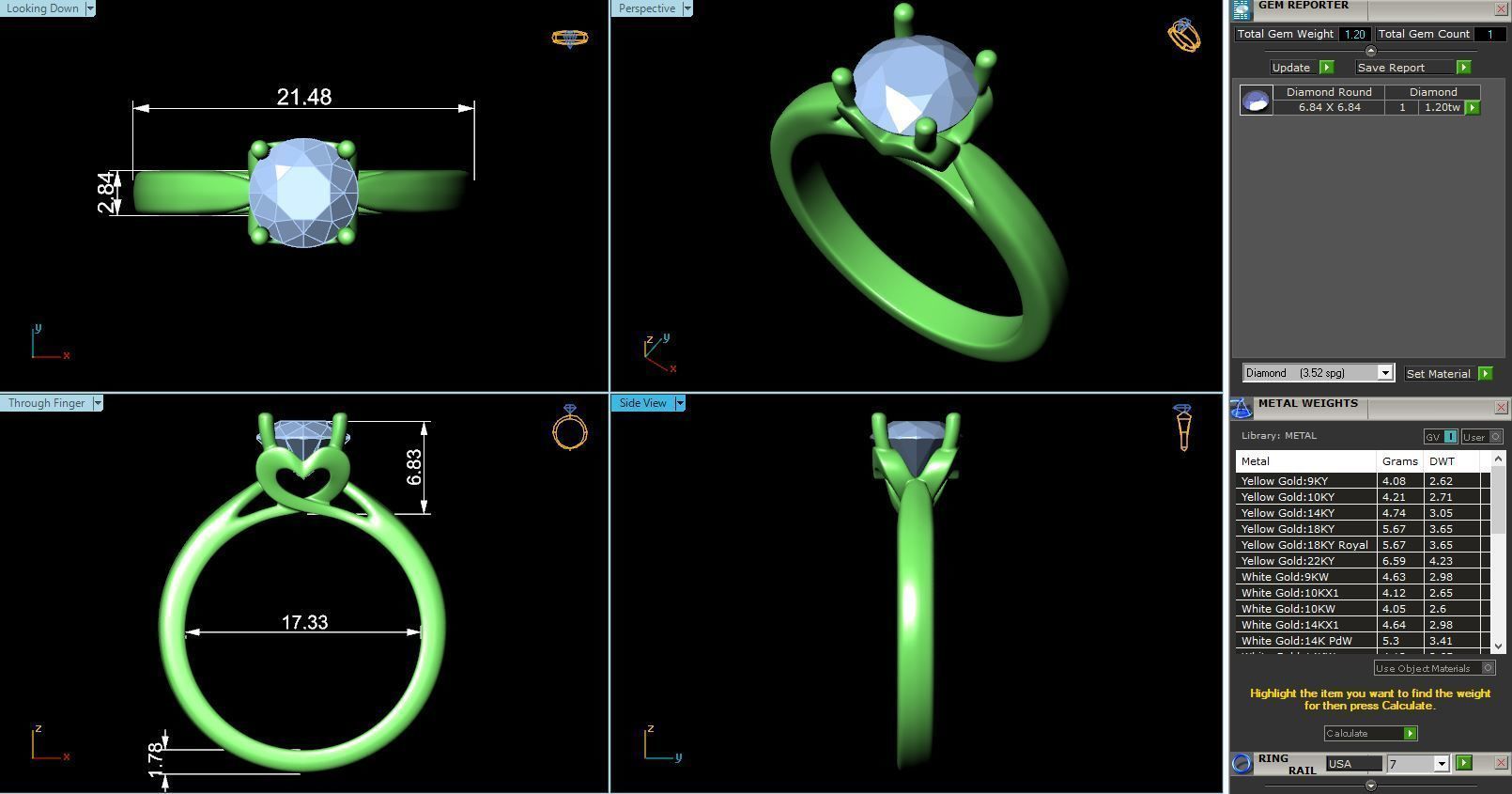Click the Gem Reporter panel icon
Screen dimensions: 1512x794
[x=1242, y=9]
